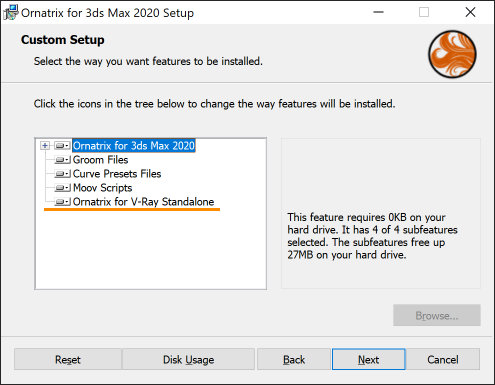Select the Groom Files feature label
Viewport: 495px width, 385px height.
(x=100, y=160)
